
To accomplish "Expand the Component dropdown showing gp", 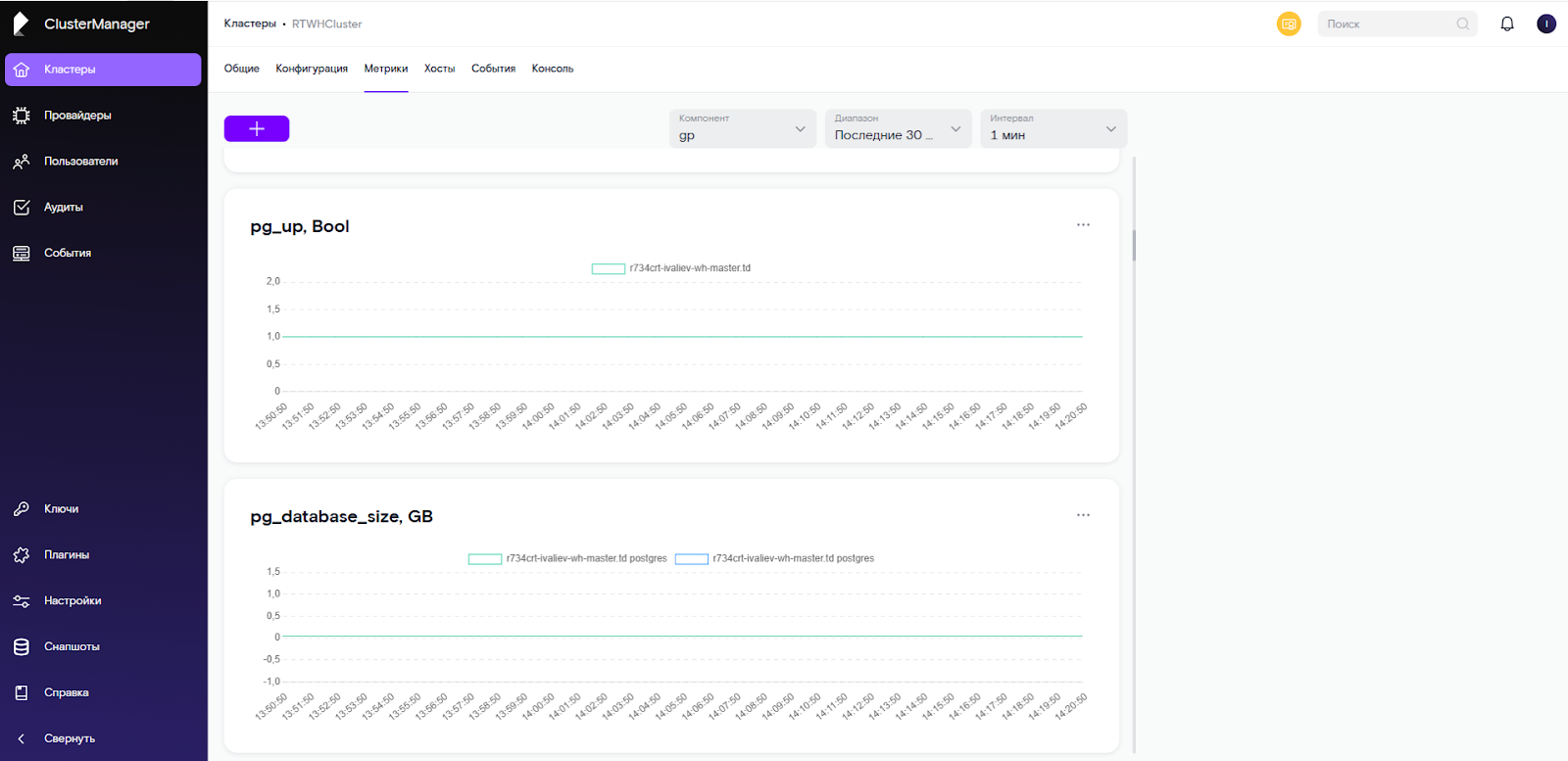I will 742,128.
